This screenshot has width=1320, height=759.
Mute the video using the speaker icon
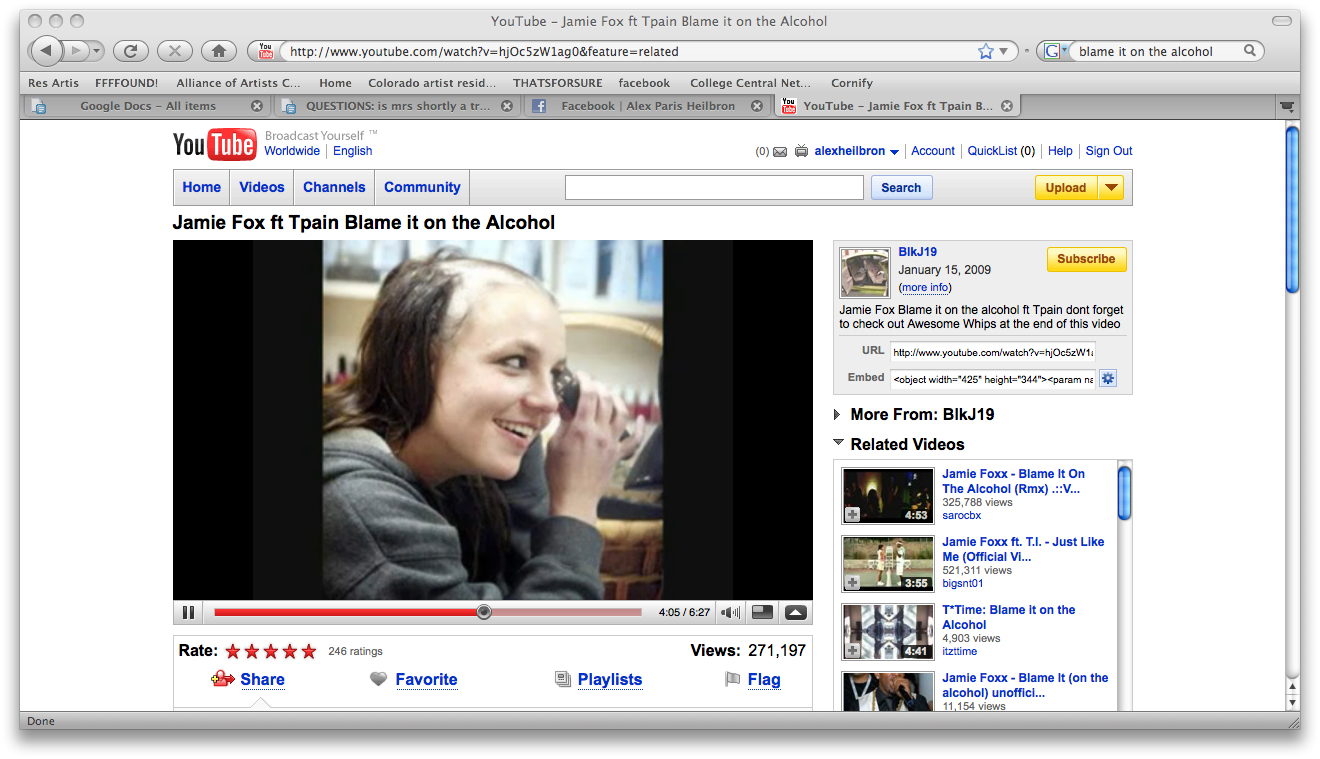(731, 613)
